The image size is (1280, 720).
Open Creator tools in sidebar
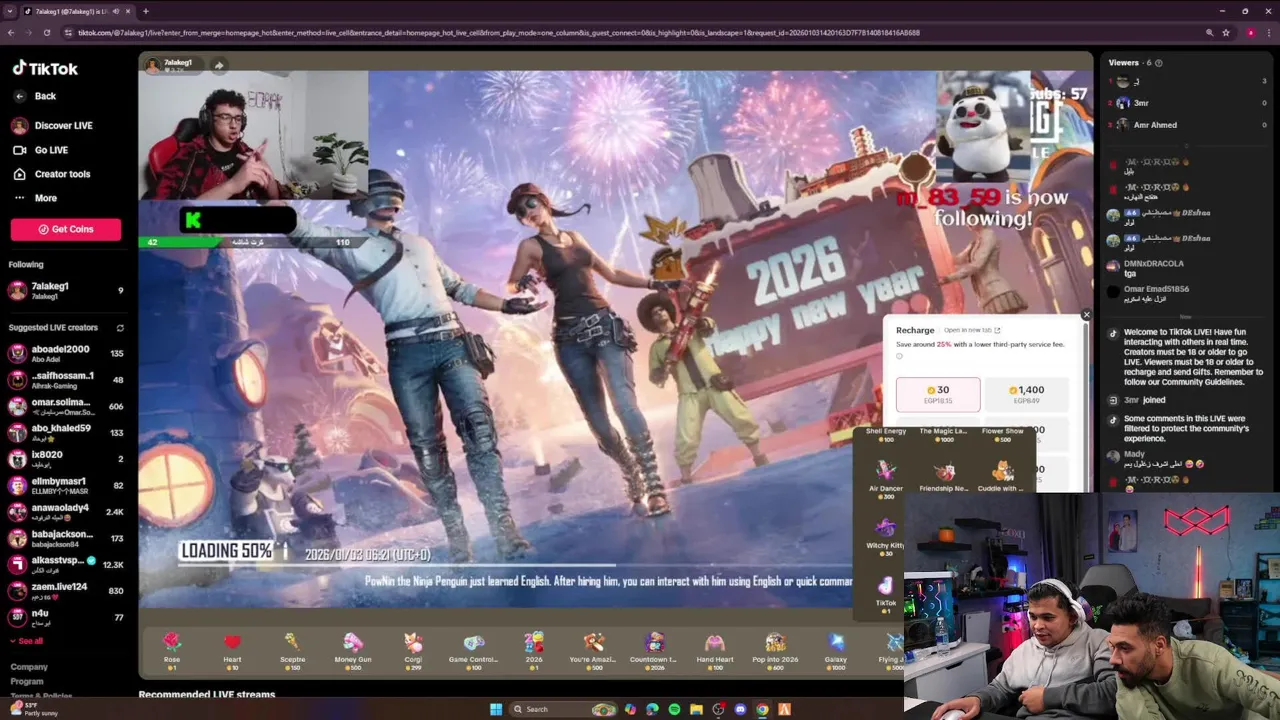[x=51, y=174]
